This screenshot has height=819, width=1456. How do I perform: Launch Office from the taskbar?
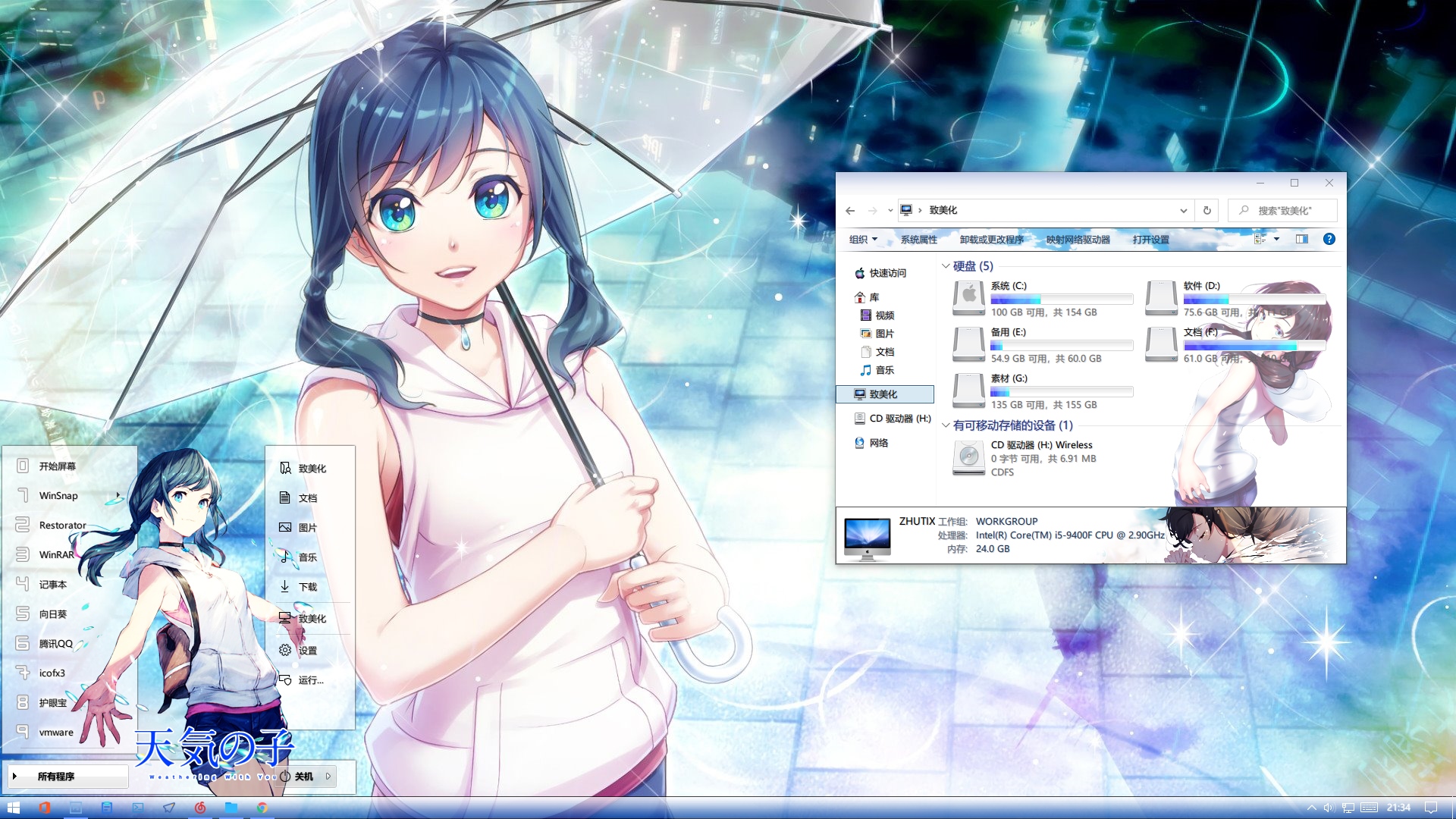(x=45, y=808)
